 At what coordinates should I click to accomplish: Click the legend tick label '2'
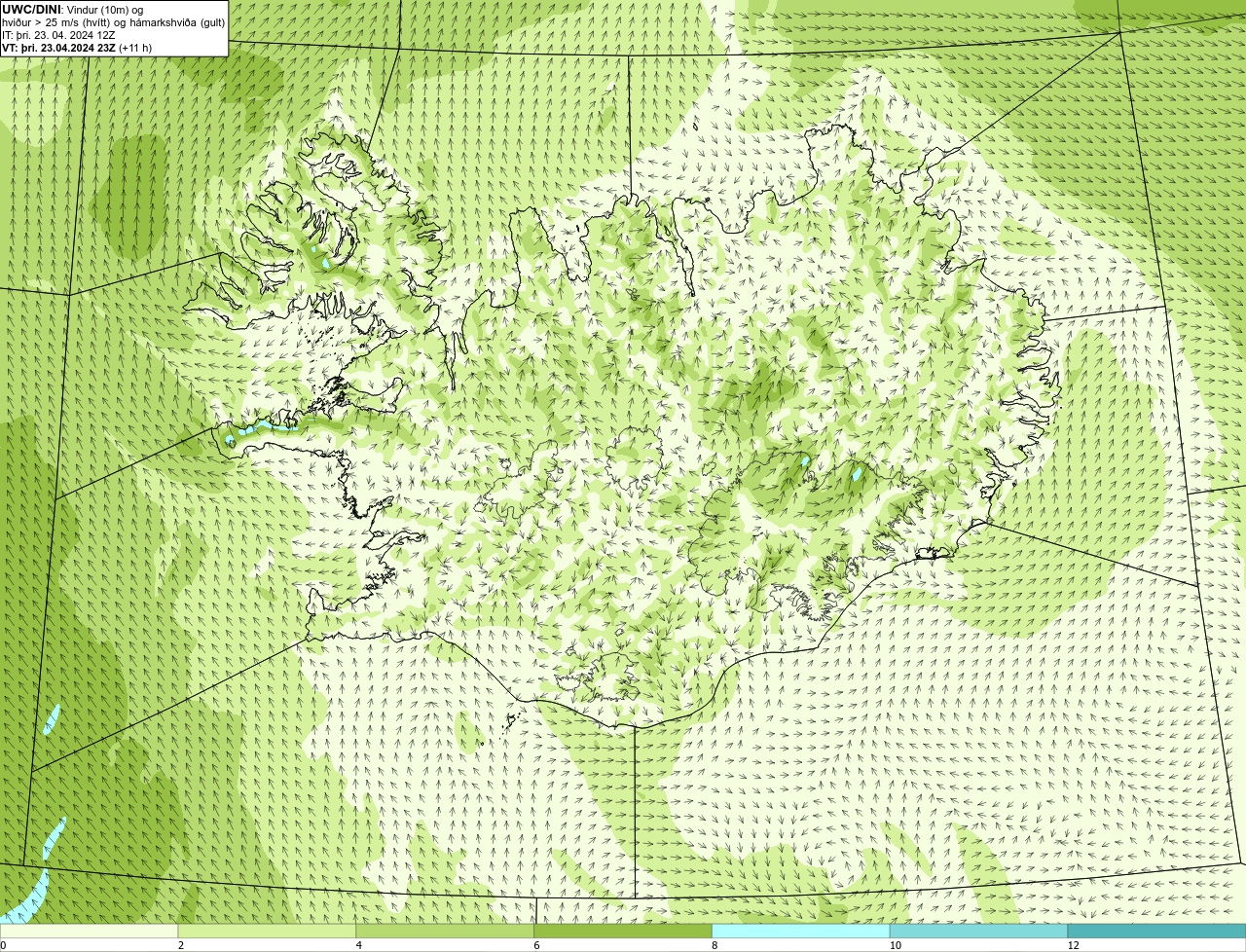pos(181,945)
